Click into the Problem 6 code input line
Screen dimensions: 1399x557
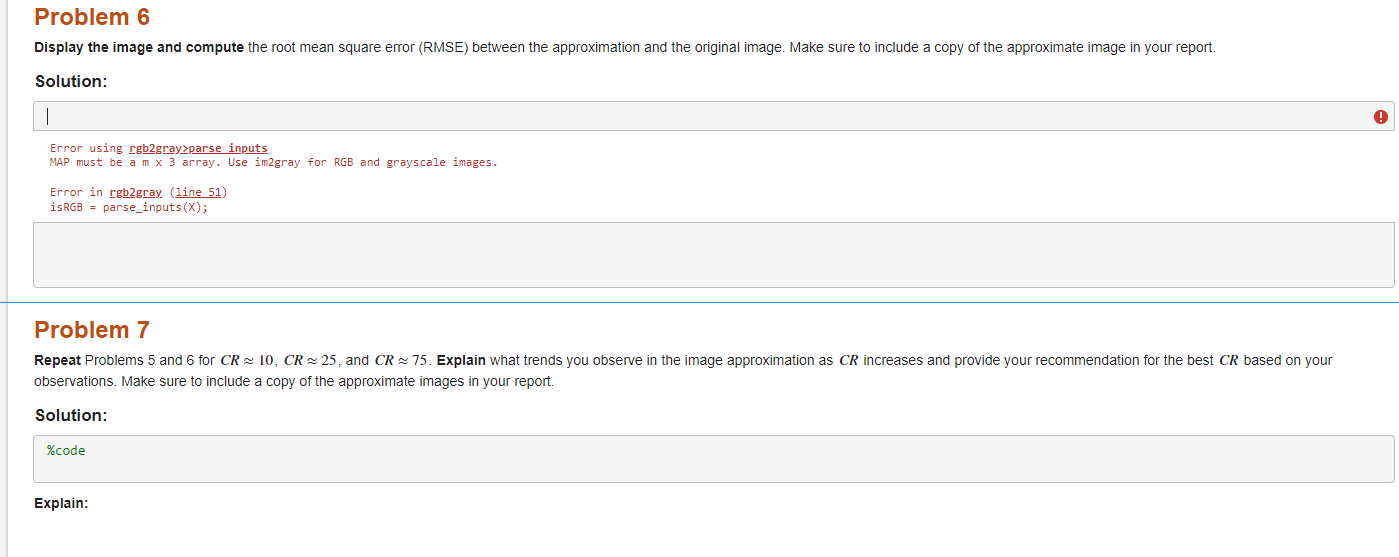(x=714, y=116)
